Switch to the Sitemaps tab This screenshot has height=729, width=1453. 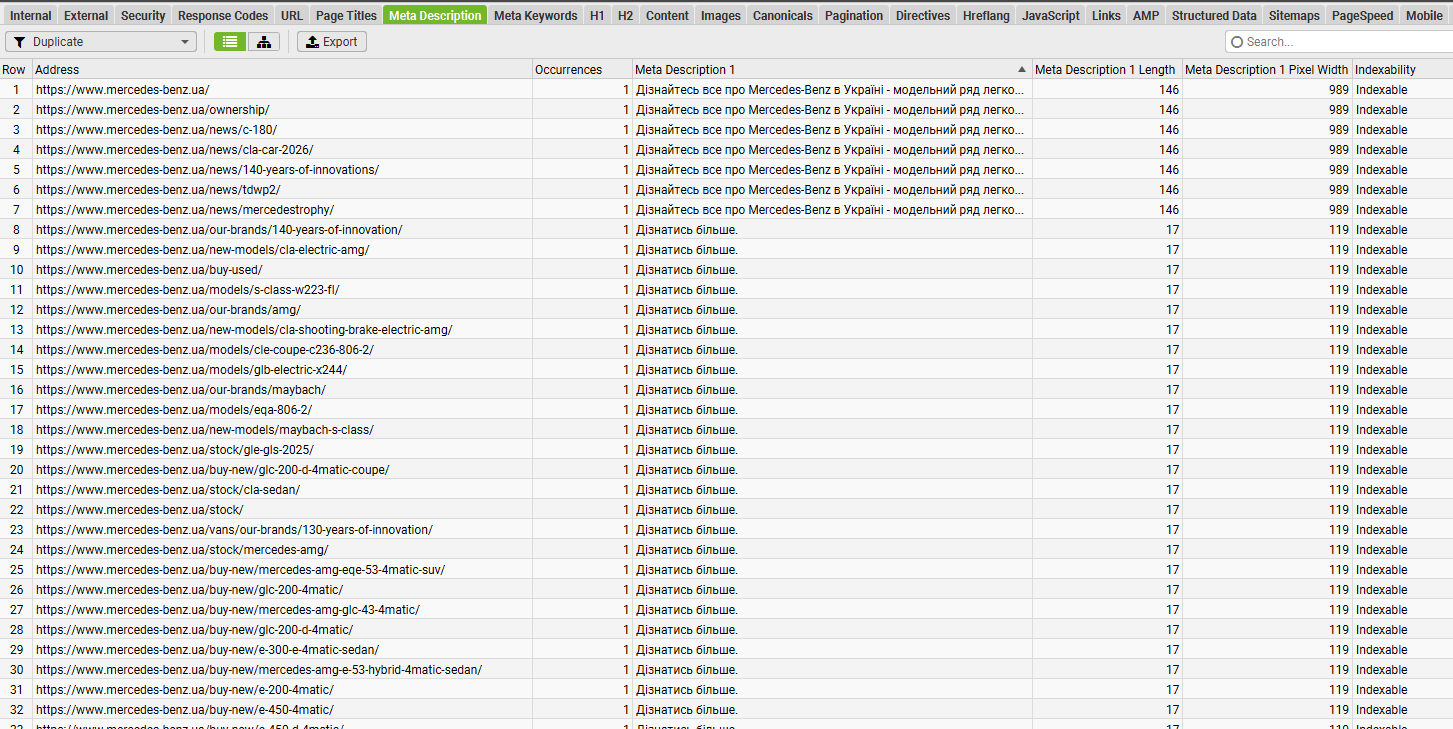click(1294, 15)
